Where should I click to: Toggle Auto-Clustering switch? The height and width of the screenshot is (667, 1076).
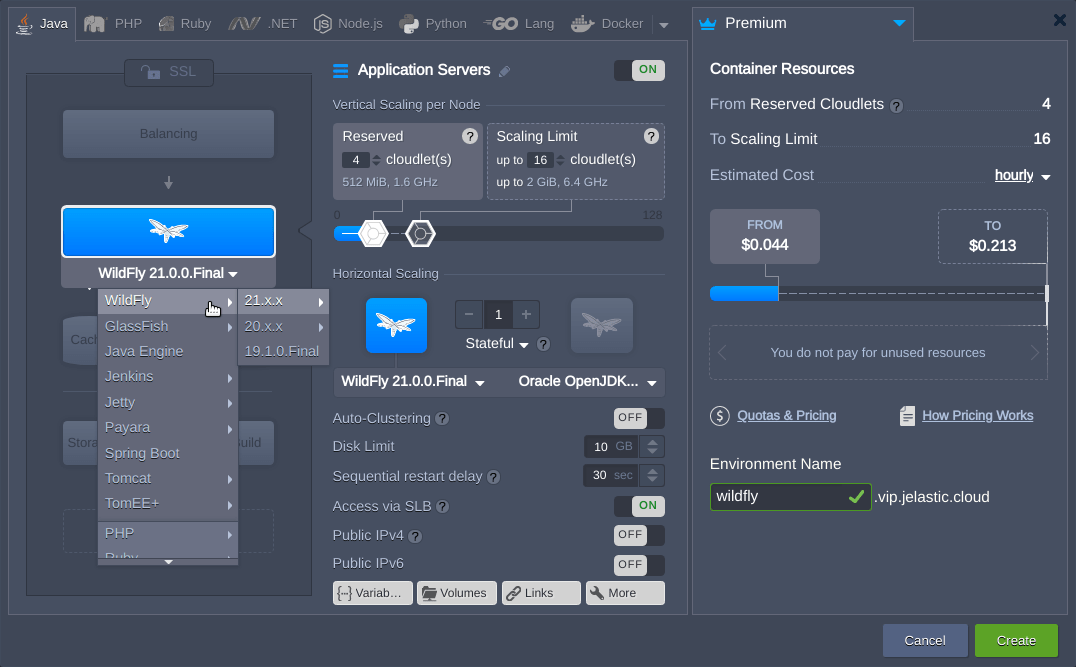pyautogui.click(x=639, y=418)
